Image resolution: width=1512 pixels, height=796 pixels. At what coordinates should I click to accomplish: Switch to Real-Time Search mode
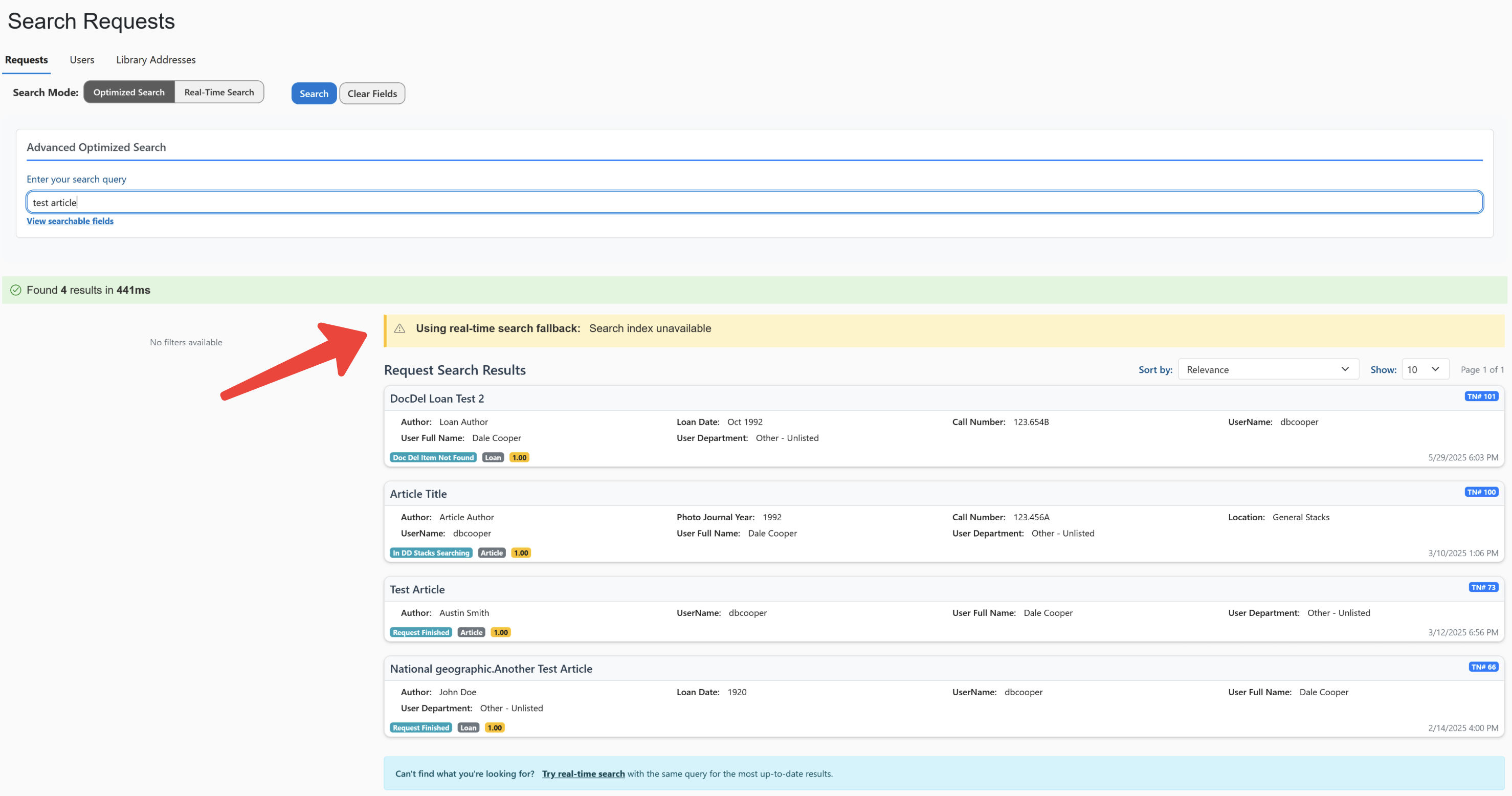pos(219,92)
